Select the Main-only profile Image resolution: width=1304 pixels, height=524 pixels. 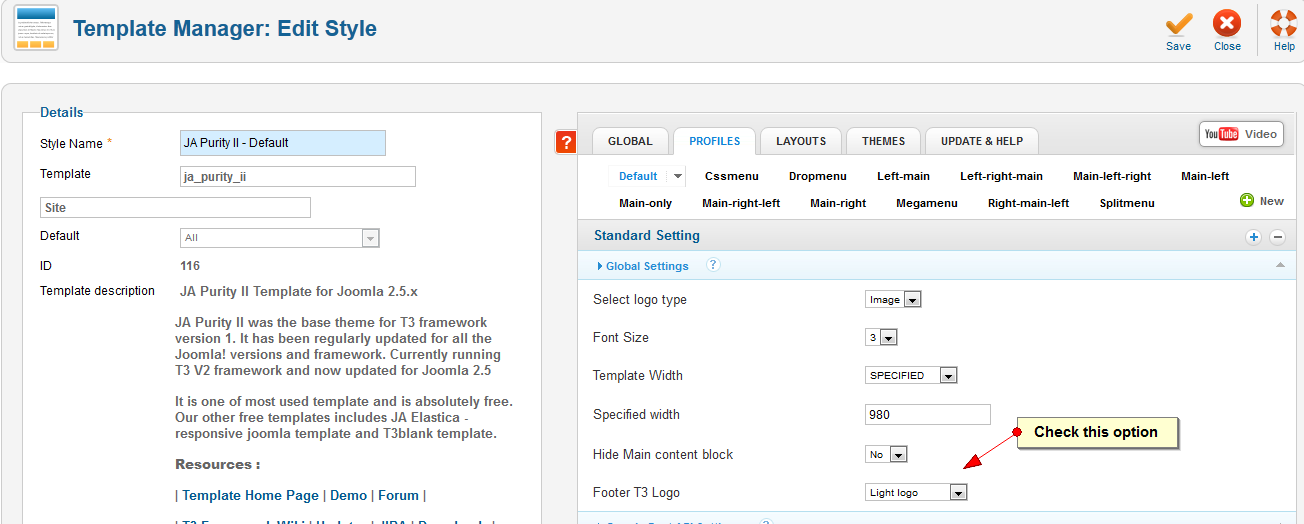pyautogui.click(x=645, y=203)
